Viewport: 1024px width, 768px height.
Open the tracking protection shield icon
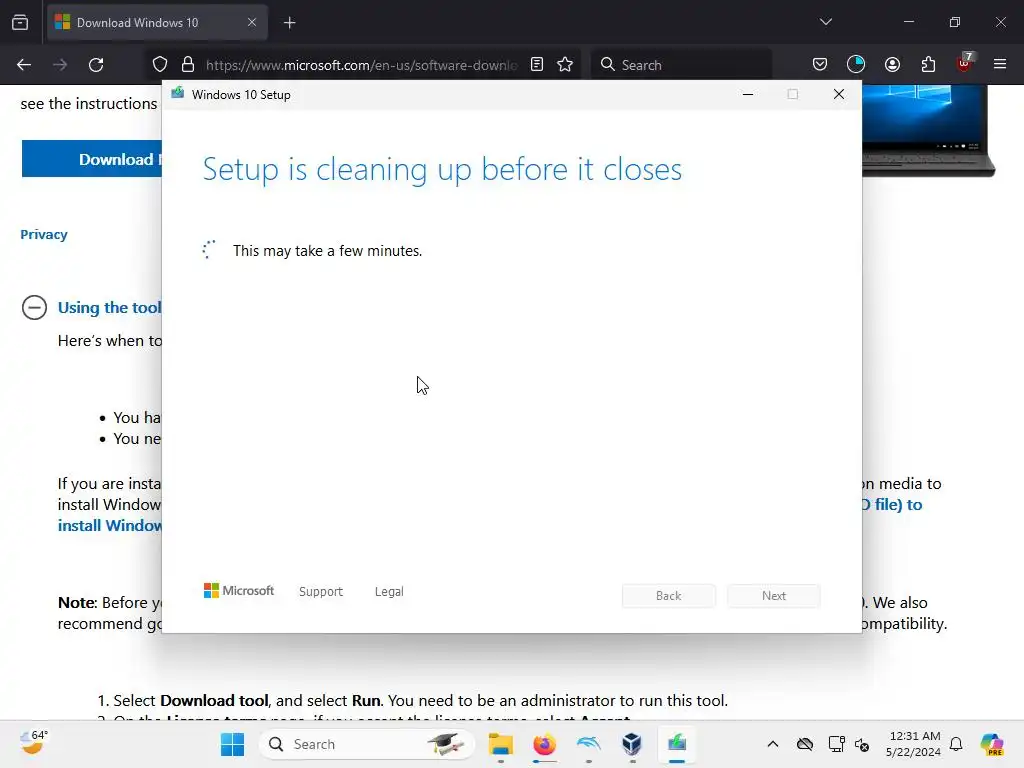[x=160, y=65]
